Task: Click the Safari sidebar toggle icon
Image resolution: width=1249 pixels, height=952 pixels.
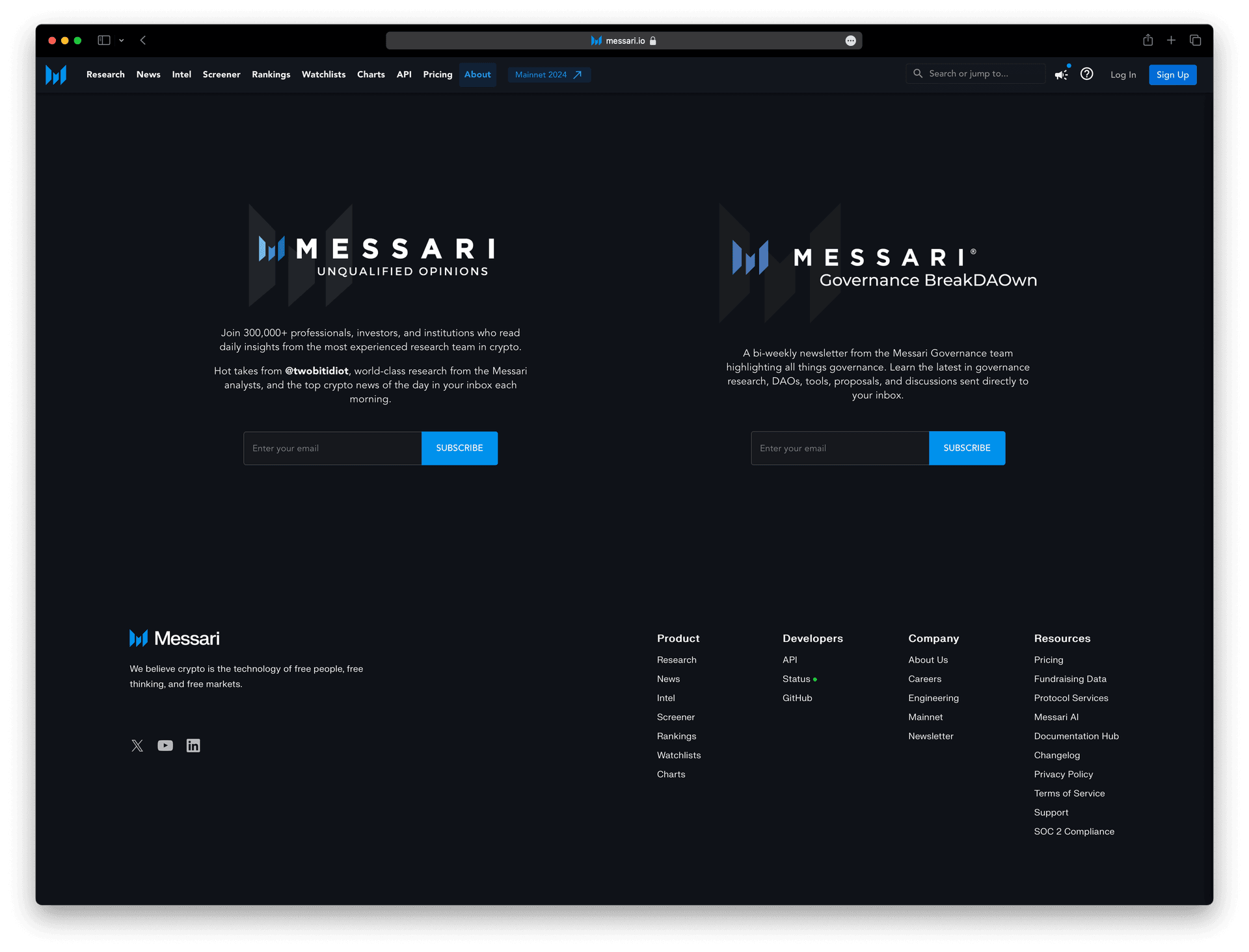Action: pos(104,40)
